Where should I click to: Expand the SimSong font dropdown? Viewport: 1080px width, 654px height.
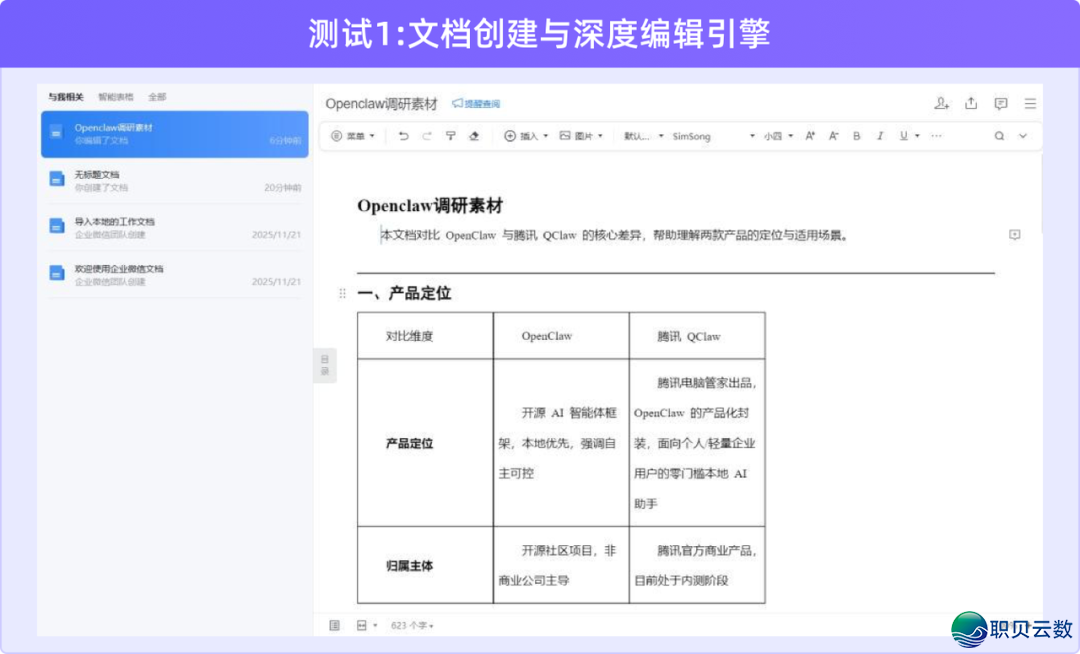click(x=713, y=136)
